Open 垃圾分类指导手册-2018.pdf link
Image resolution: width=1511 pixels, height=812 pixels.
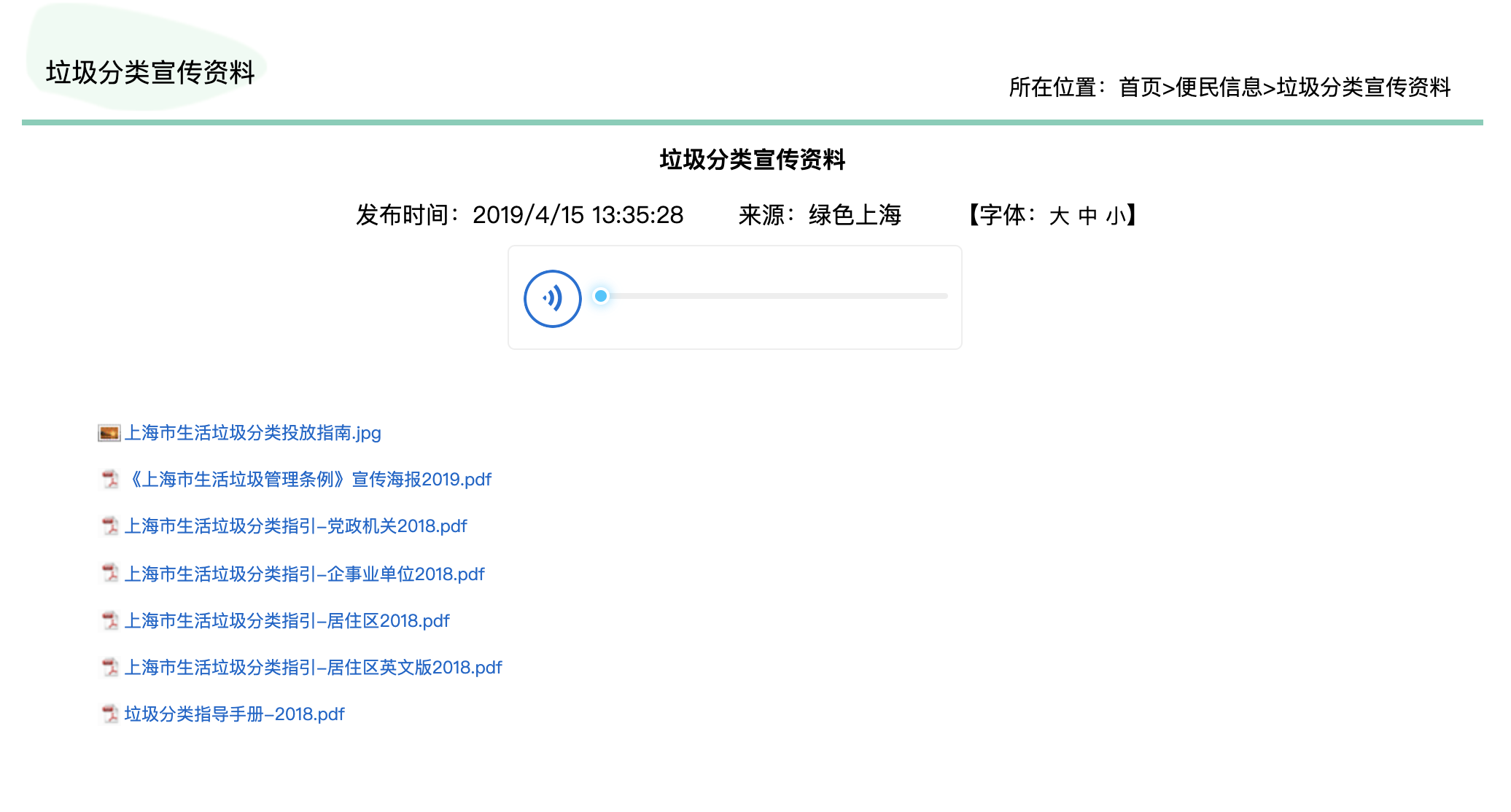234,714
